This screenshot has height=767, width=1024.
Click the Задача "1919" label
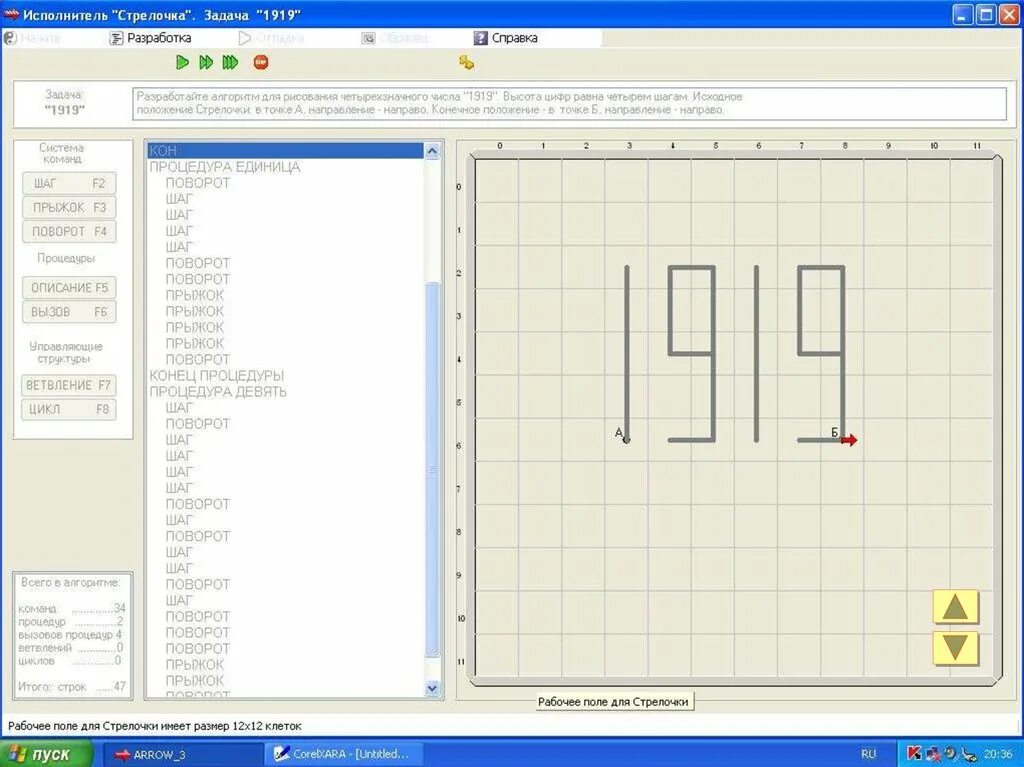(x=65, y=103)
